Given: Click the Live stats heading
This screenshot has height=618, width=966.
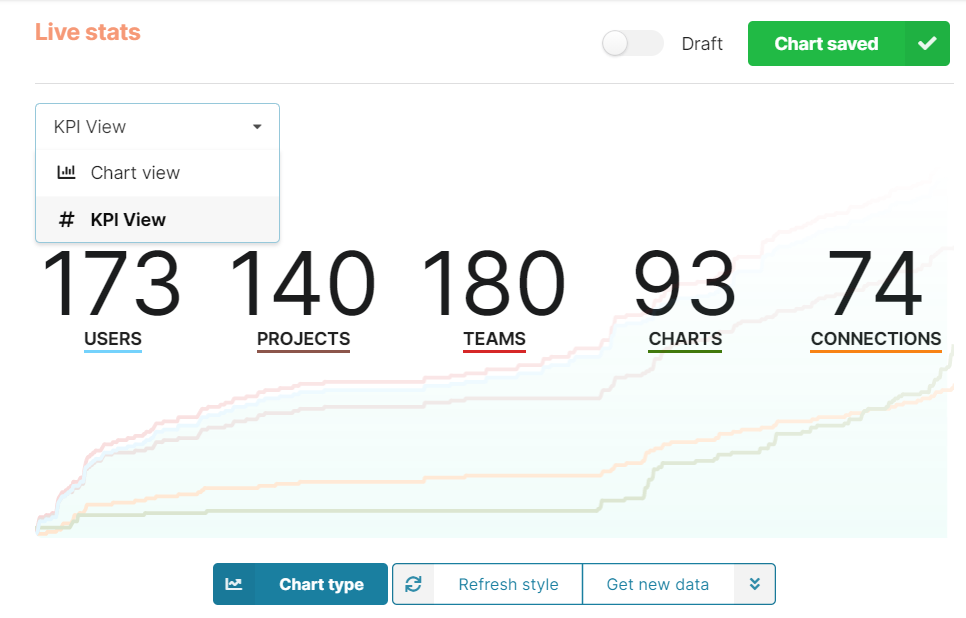Looking at the screenshot, I should [88, 32].
